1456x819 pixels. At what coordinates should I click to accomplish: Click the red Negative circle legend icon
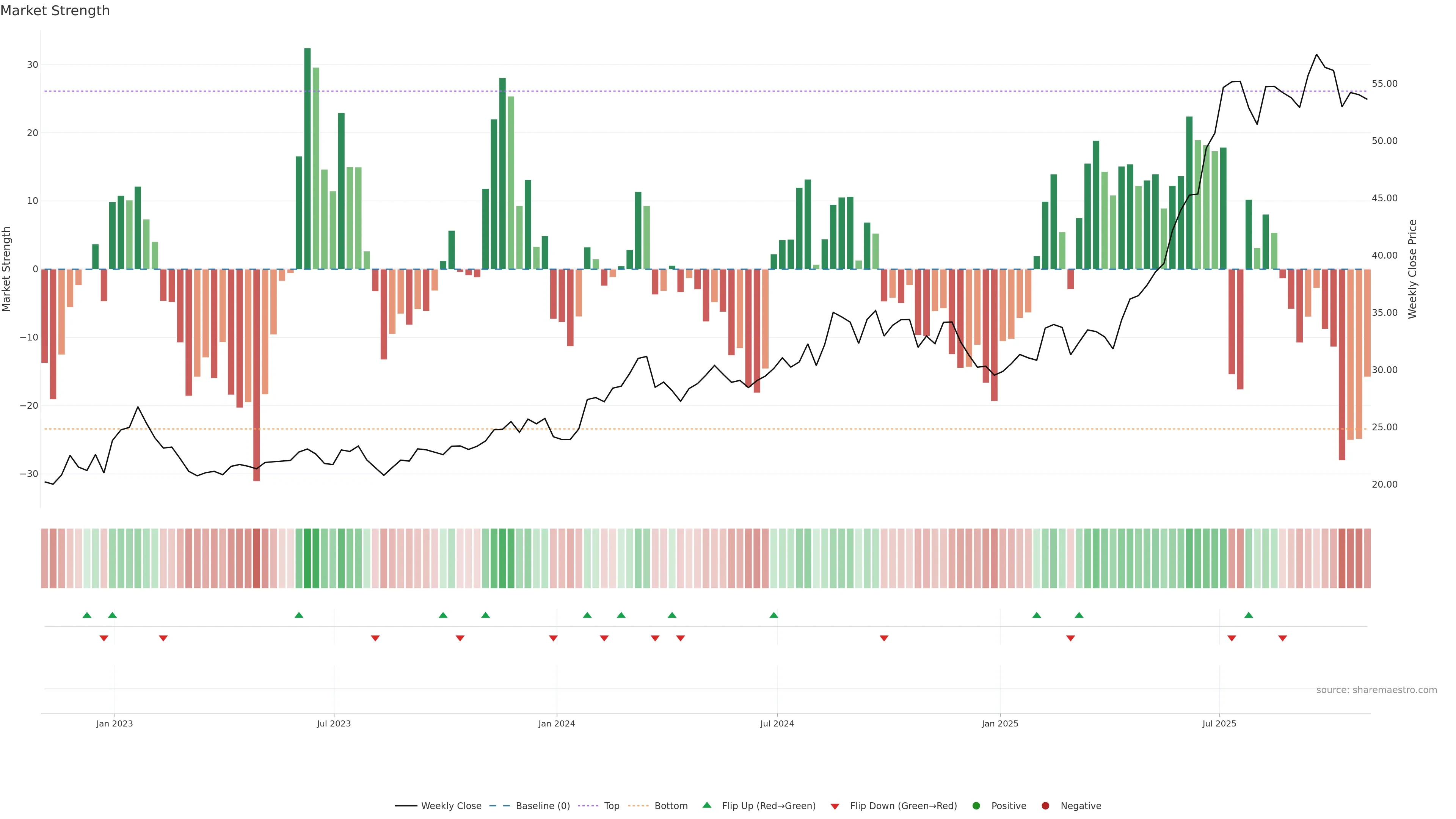(x=1045, y=806)
